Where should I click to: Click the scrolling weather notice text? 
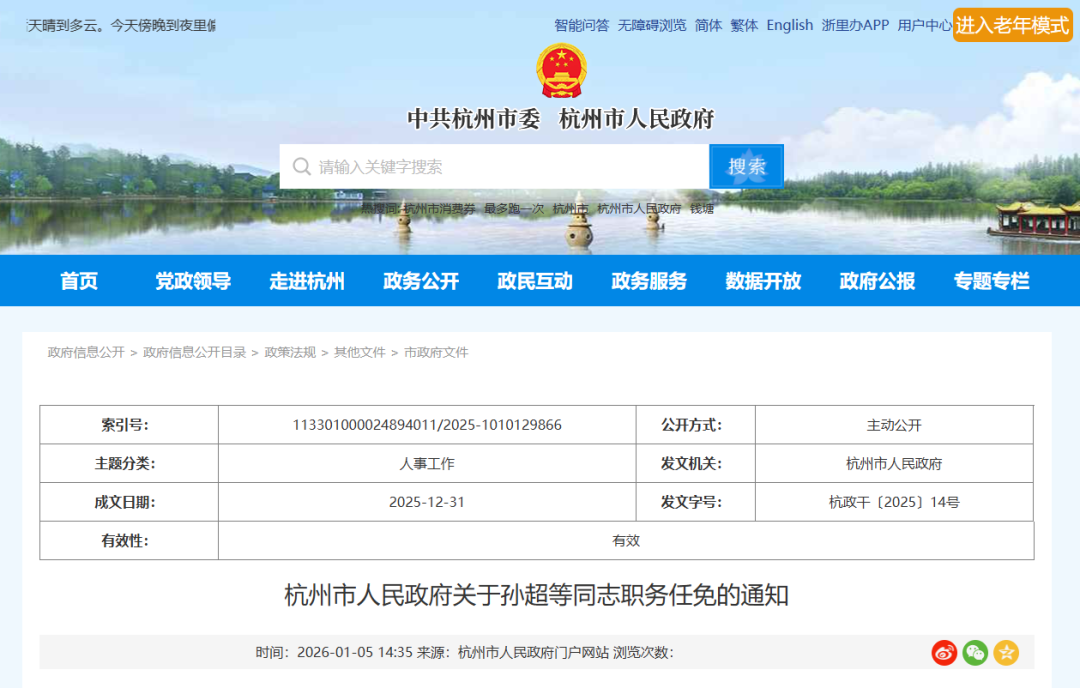121,25
